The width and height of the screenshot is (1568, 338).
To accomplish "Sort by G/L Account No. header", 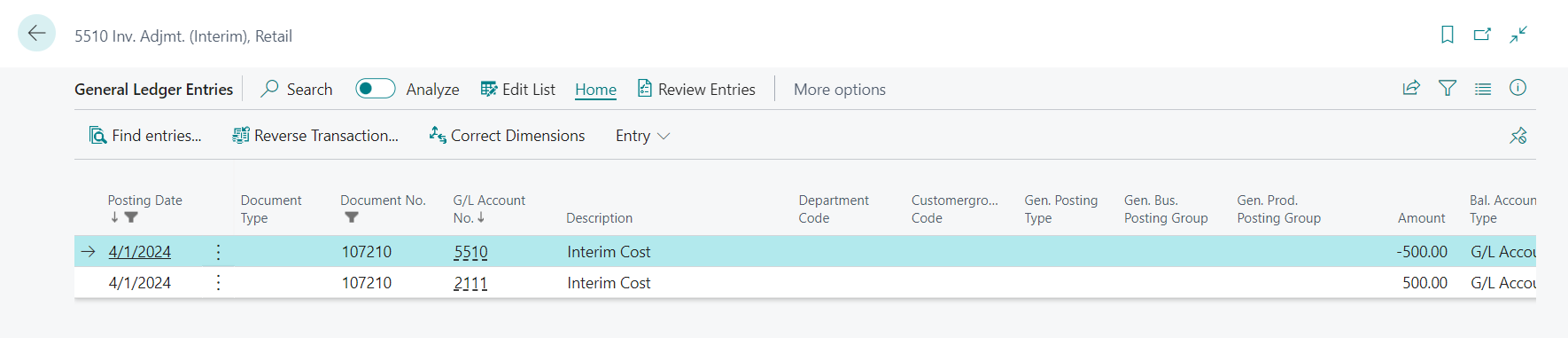I will pos(489,209).
